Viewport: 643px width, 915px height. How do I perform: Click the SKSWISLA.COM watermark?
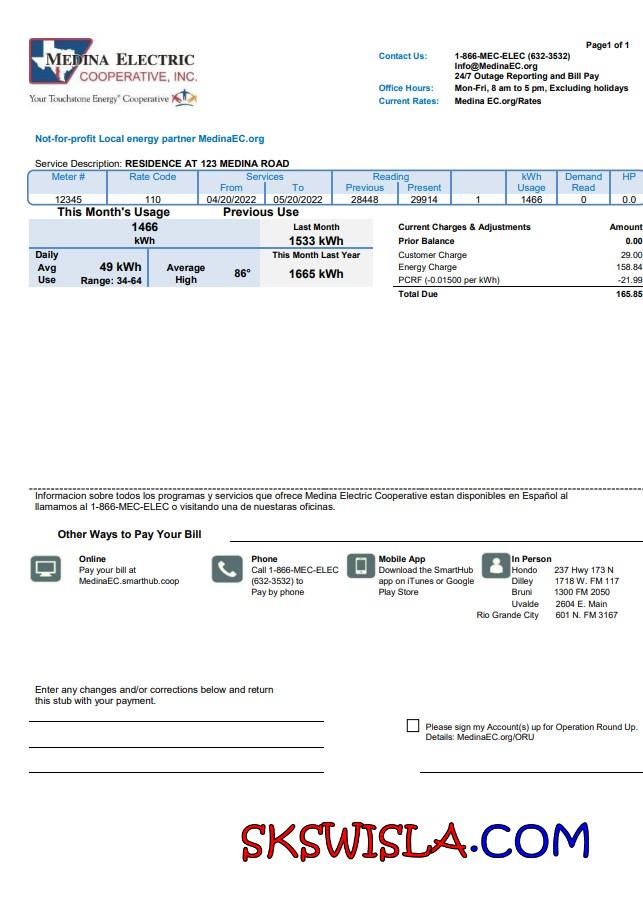click(415, 841)
